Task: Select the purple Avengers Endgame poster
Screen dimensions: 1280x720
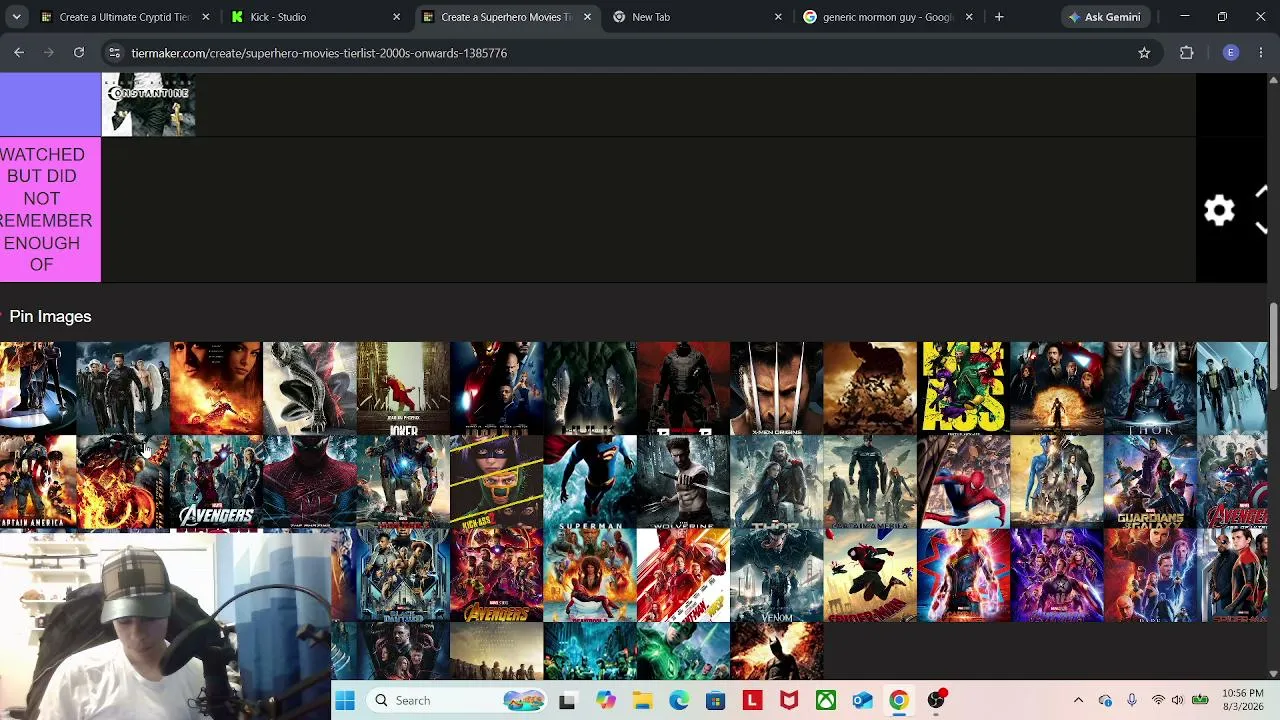Action: [x=1057, y=576]
